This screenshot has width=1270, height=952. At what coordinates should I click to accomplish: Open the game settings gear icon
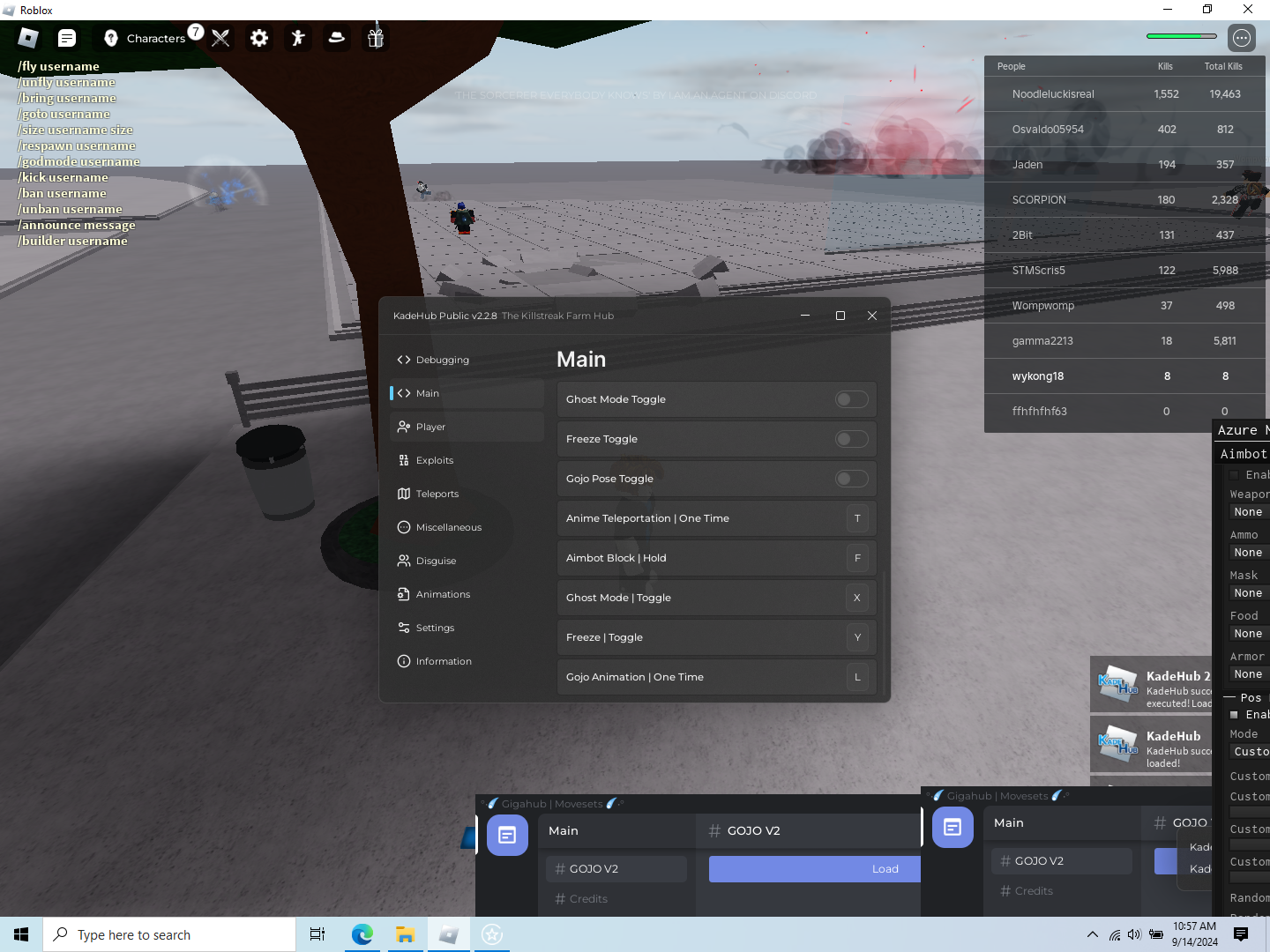(259, 38)
